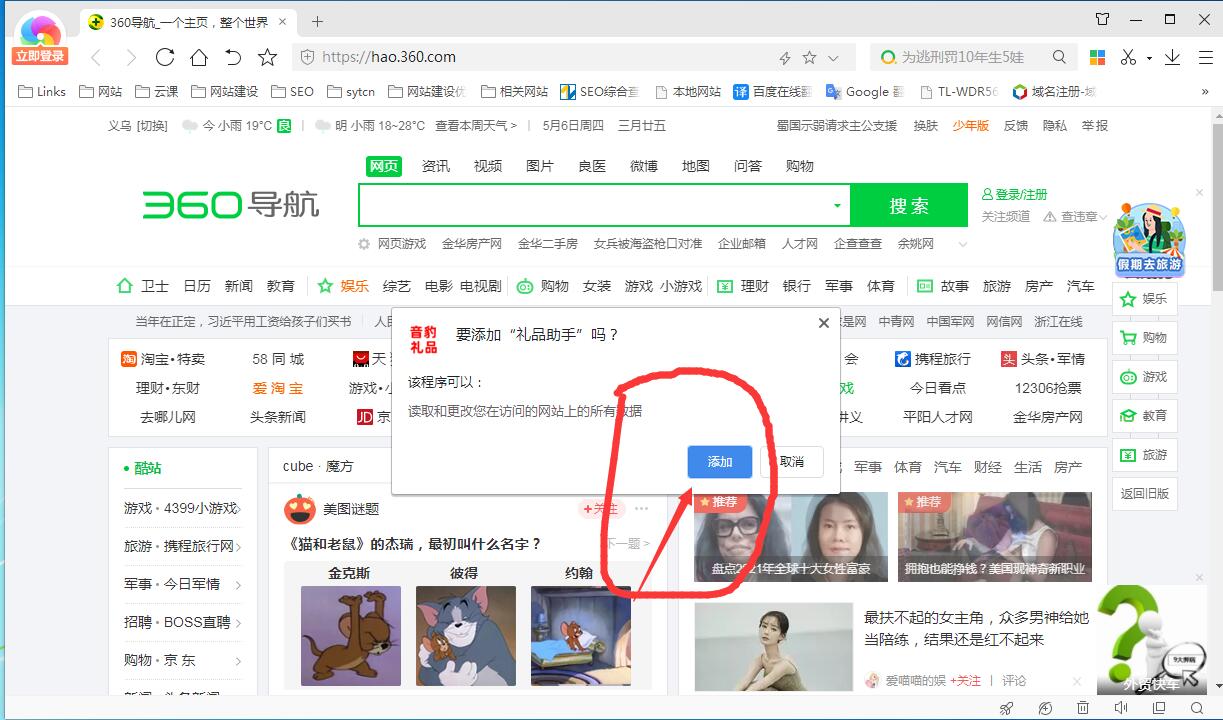Click the magnifier icon in browser search box
Screen dimensions: 1223x720
(1059, 57)
